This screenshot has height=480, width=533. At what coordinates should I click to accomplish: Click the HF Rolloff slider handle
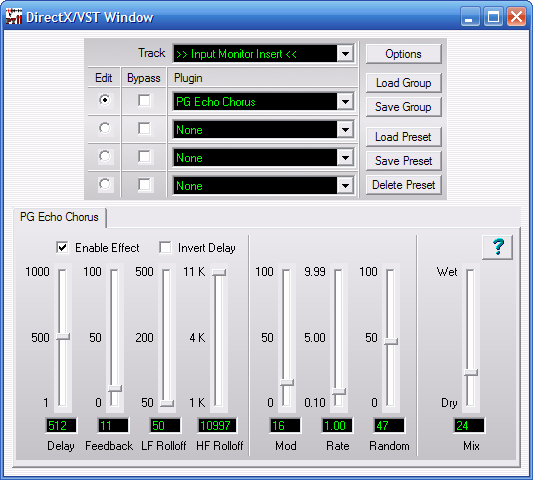click(219, 272)
